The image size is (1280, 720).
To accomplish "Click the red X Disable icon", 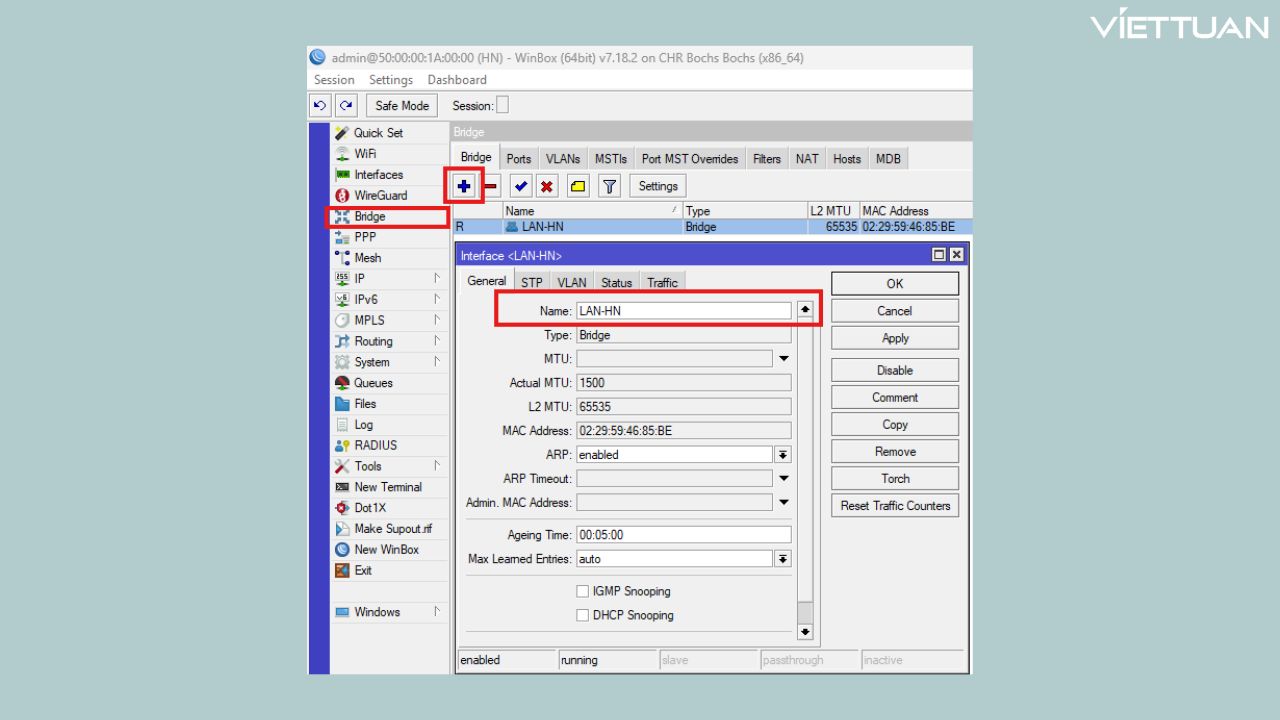I will coord(547,186).
